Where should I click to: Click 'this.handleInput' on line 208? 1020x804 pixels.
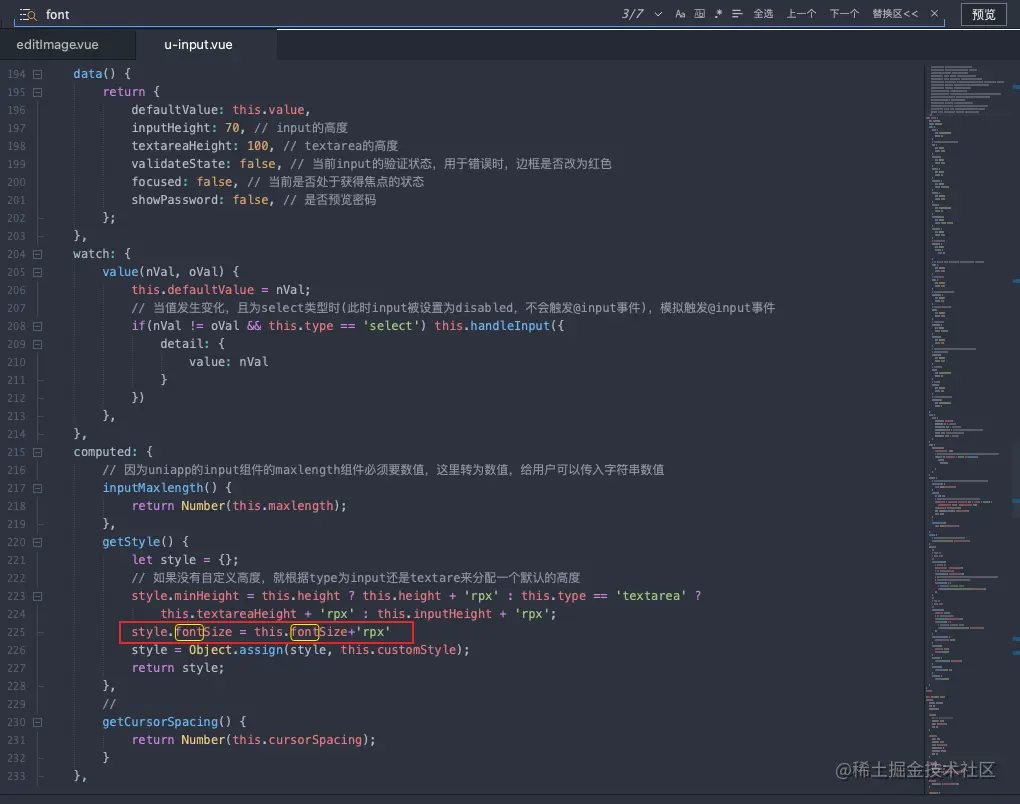pos(492,326)
